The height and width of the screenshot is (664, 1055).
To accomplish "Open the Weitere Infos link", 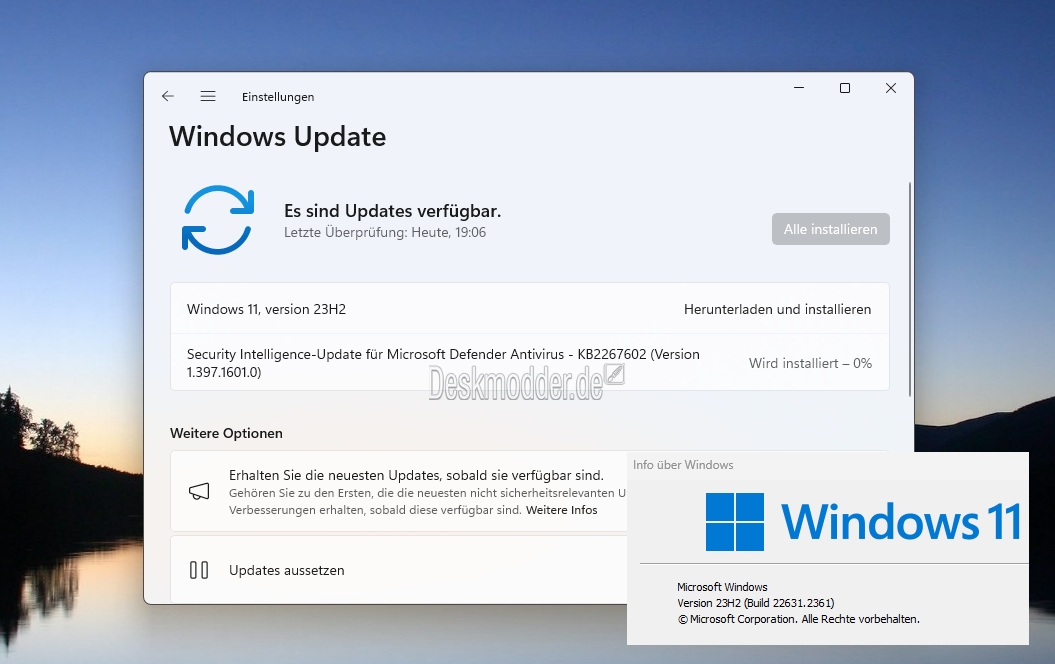I will [x=561, y=510].
